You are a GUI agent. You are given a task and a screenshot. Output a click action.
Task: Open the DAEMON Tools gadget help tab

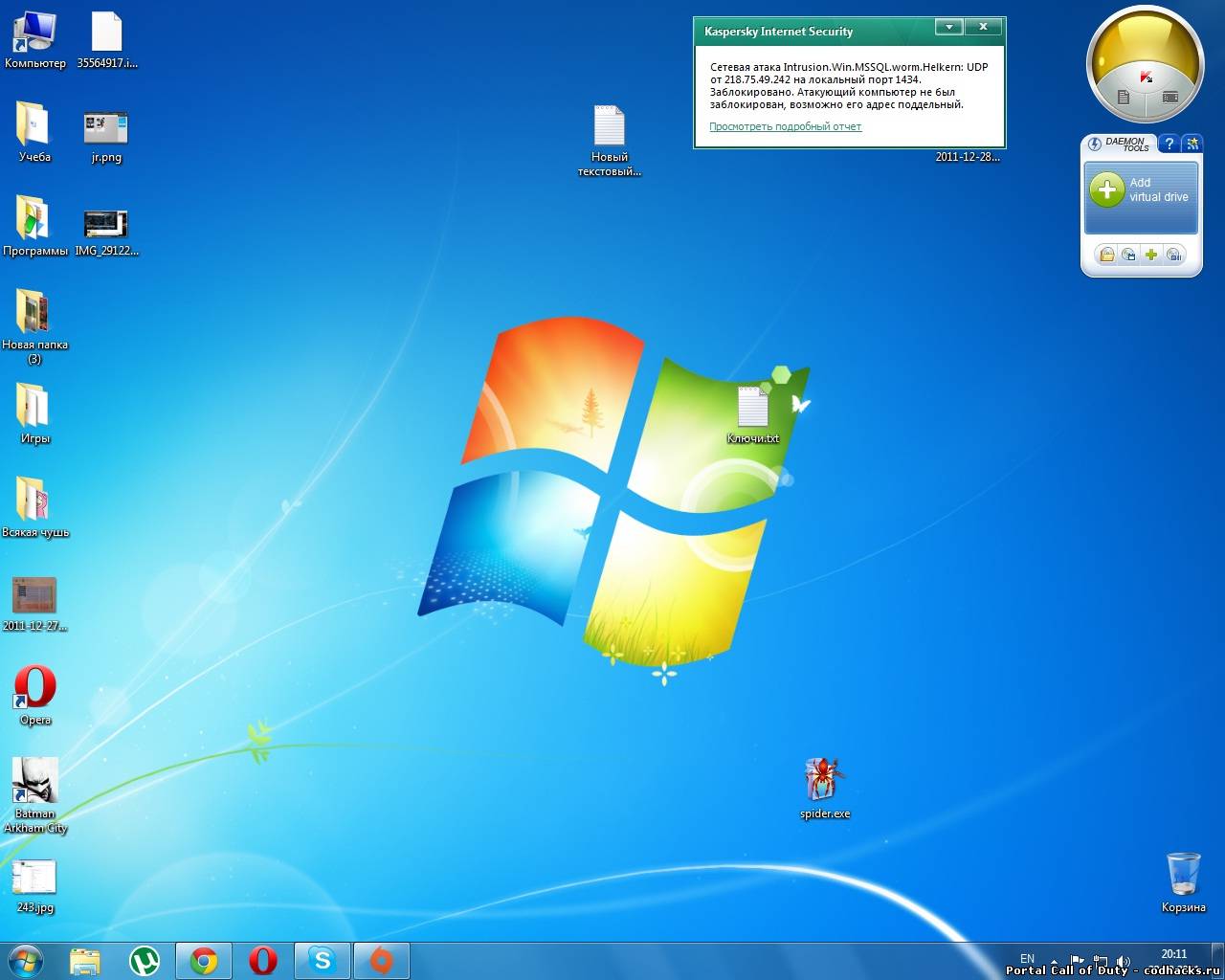pos(1169,144)
